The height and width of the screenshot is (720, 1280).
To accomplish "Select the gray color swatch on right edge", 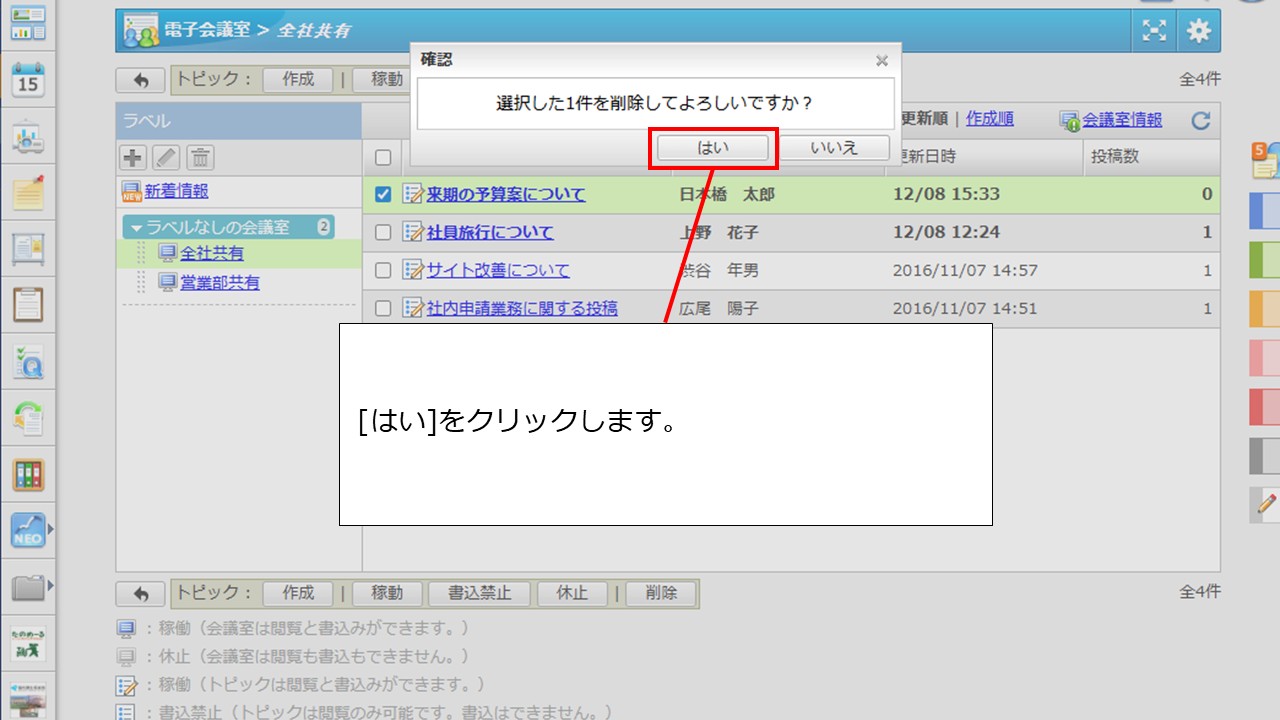I will 1265,455.
